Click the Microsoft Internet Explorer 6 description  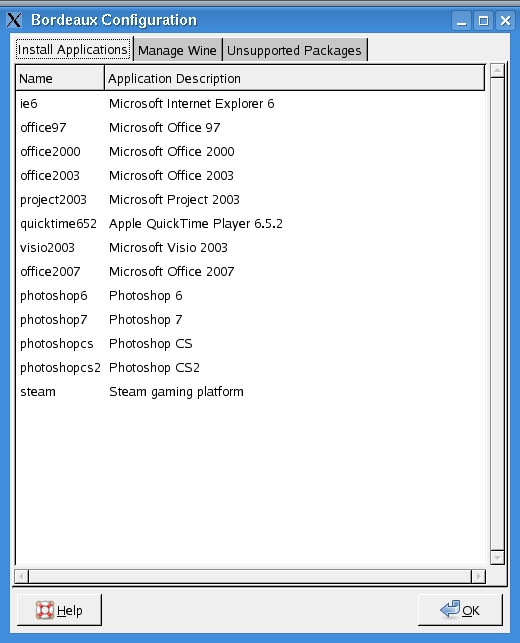192,103
